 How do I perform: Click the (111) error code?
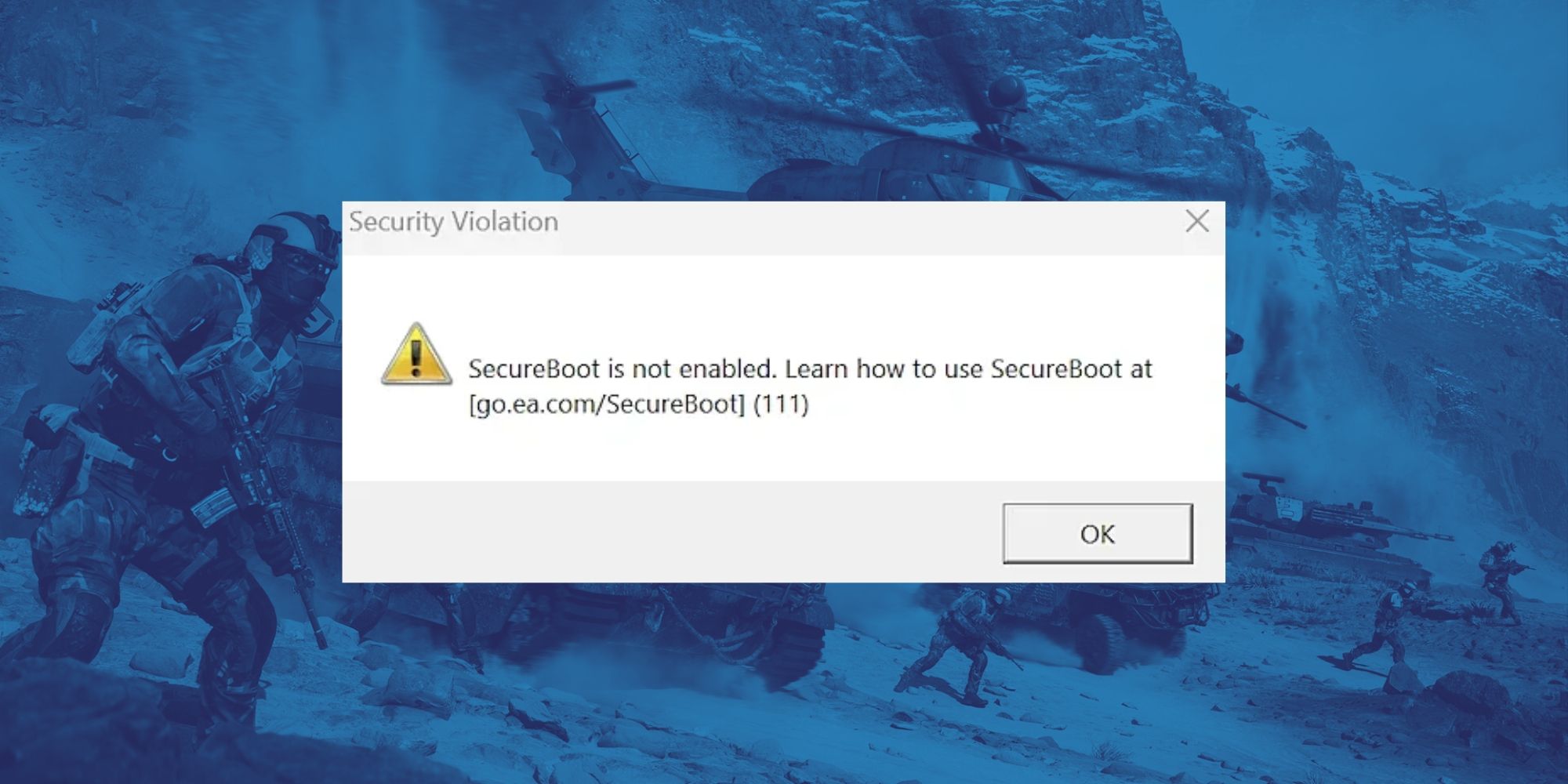(781, 405)
